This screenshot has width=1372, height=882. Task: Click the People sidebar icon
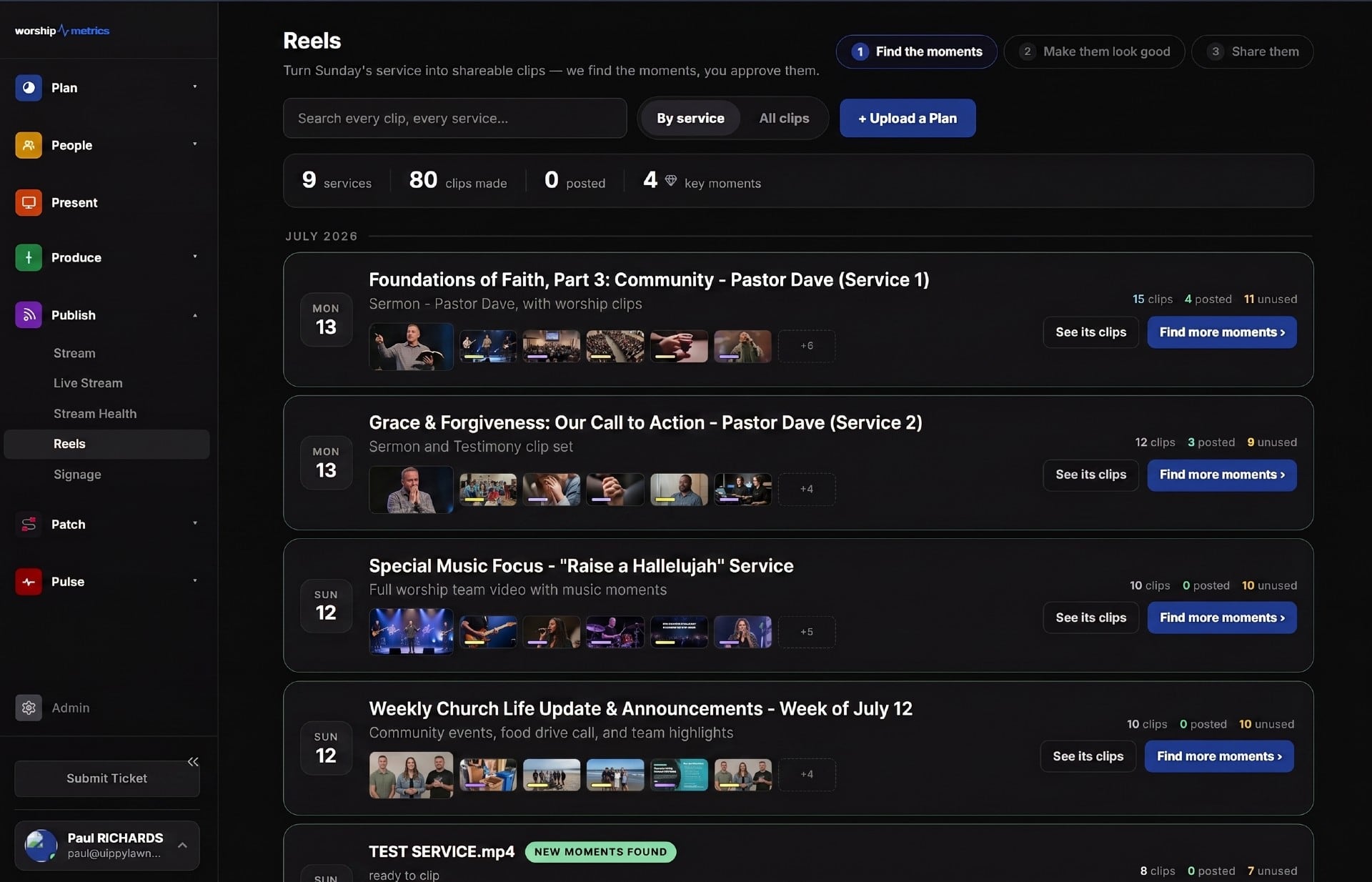click(x=29, y=145)
